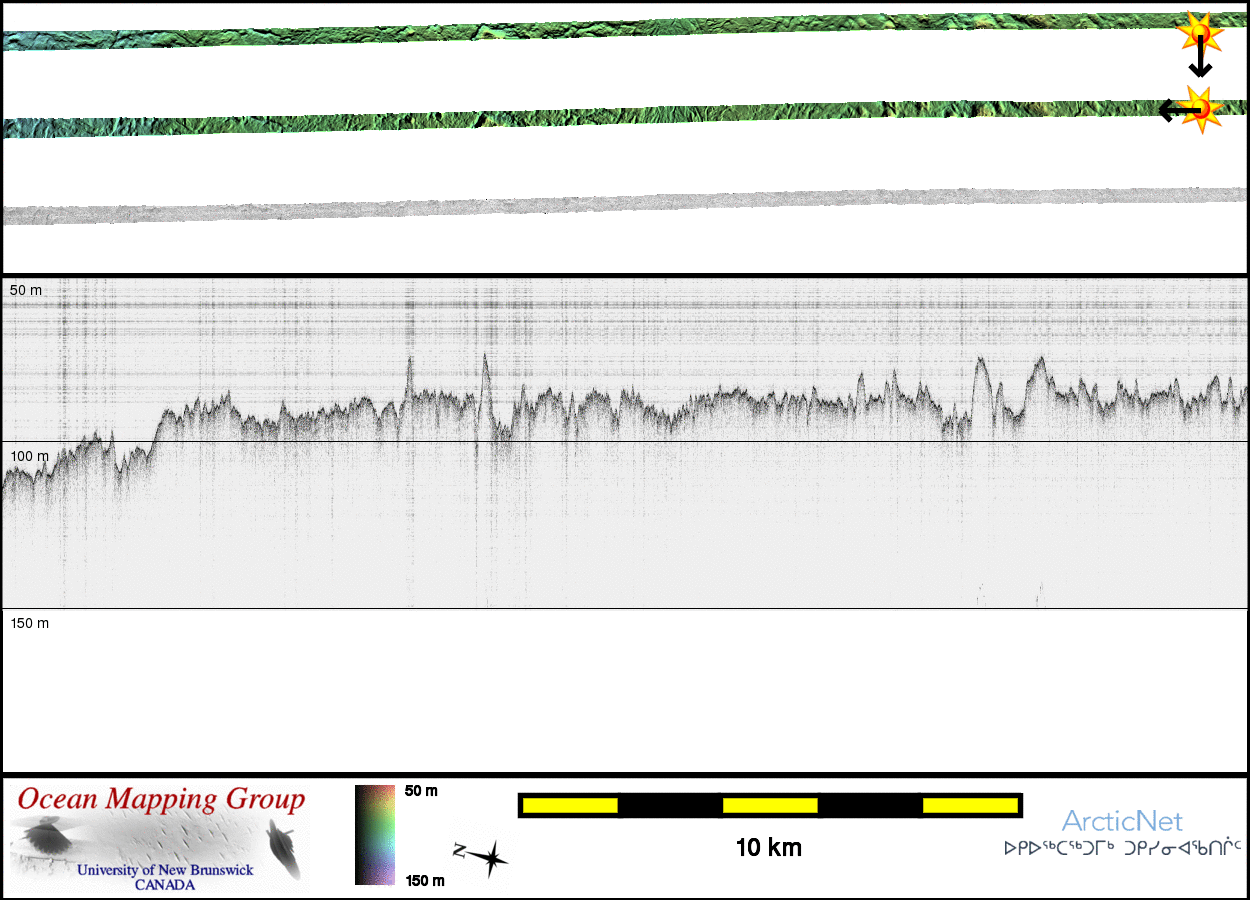1250x900 pixels.
Task: Open the Ocean Mapping Group title link
Action: (161, 800)
